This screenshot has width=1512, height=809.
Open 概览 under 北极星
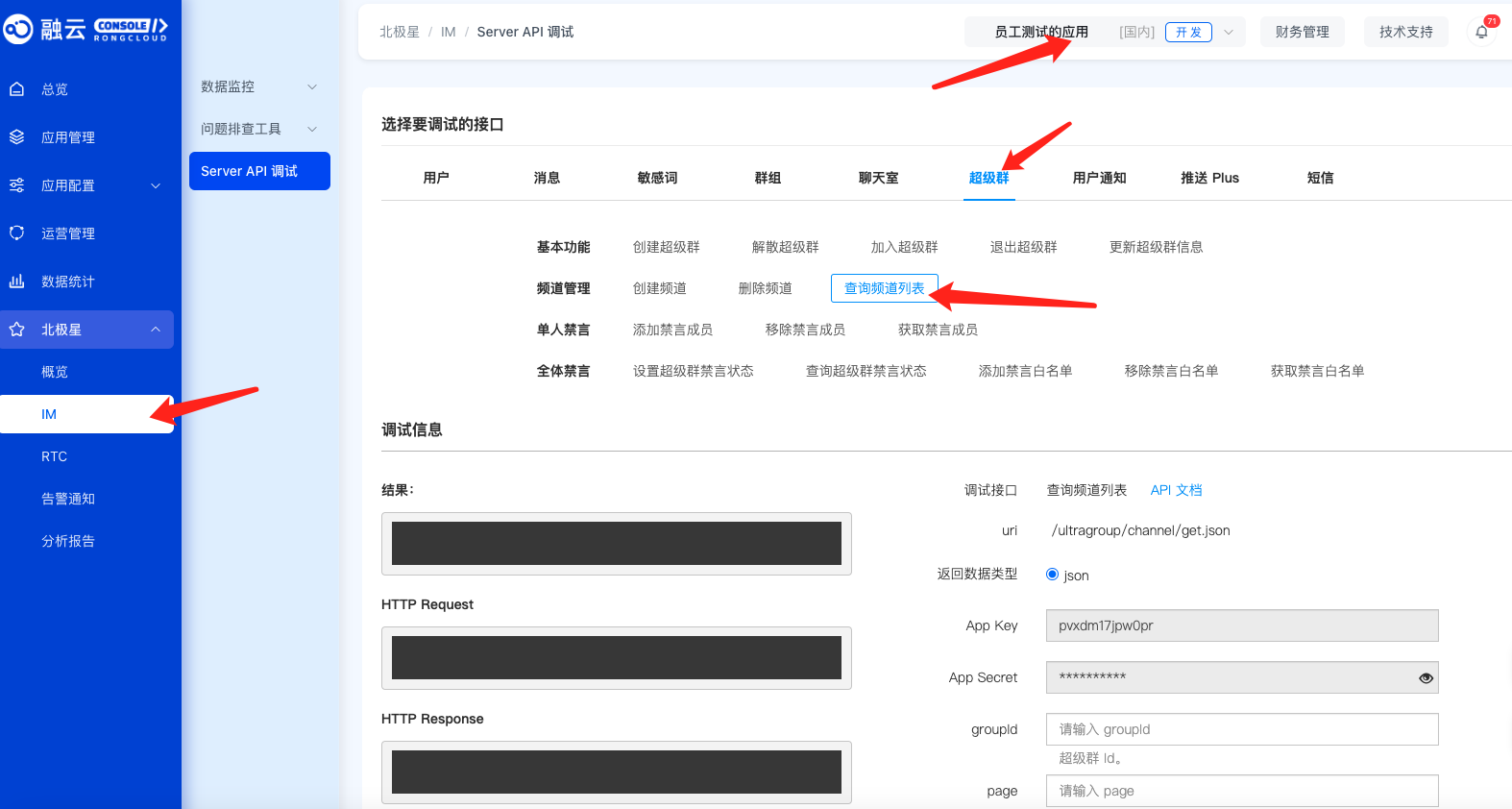coord(55,372)
